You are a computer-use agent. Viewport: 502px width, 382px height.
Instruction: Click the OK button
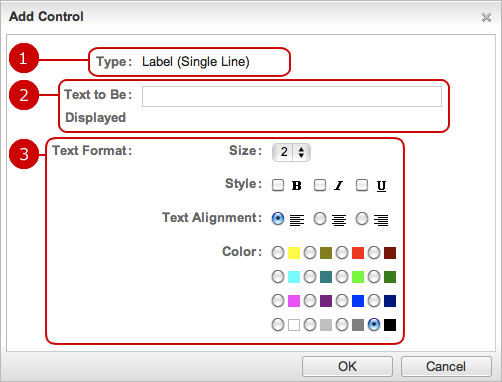[347, 366]
